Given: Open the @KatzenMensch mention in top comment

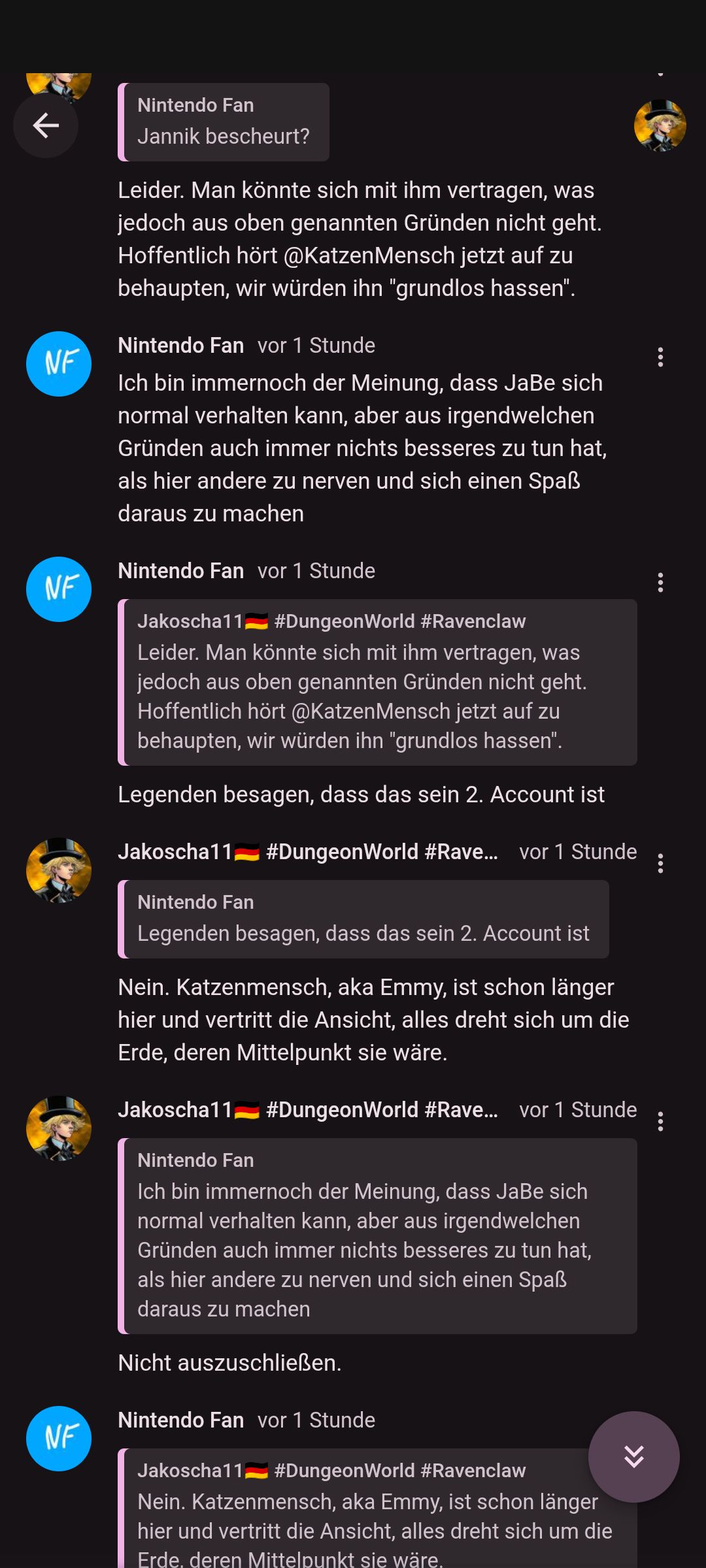Looking at the screenshot, I should tap(369, 255).
